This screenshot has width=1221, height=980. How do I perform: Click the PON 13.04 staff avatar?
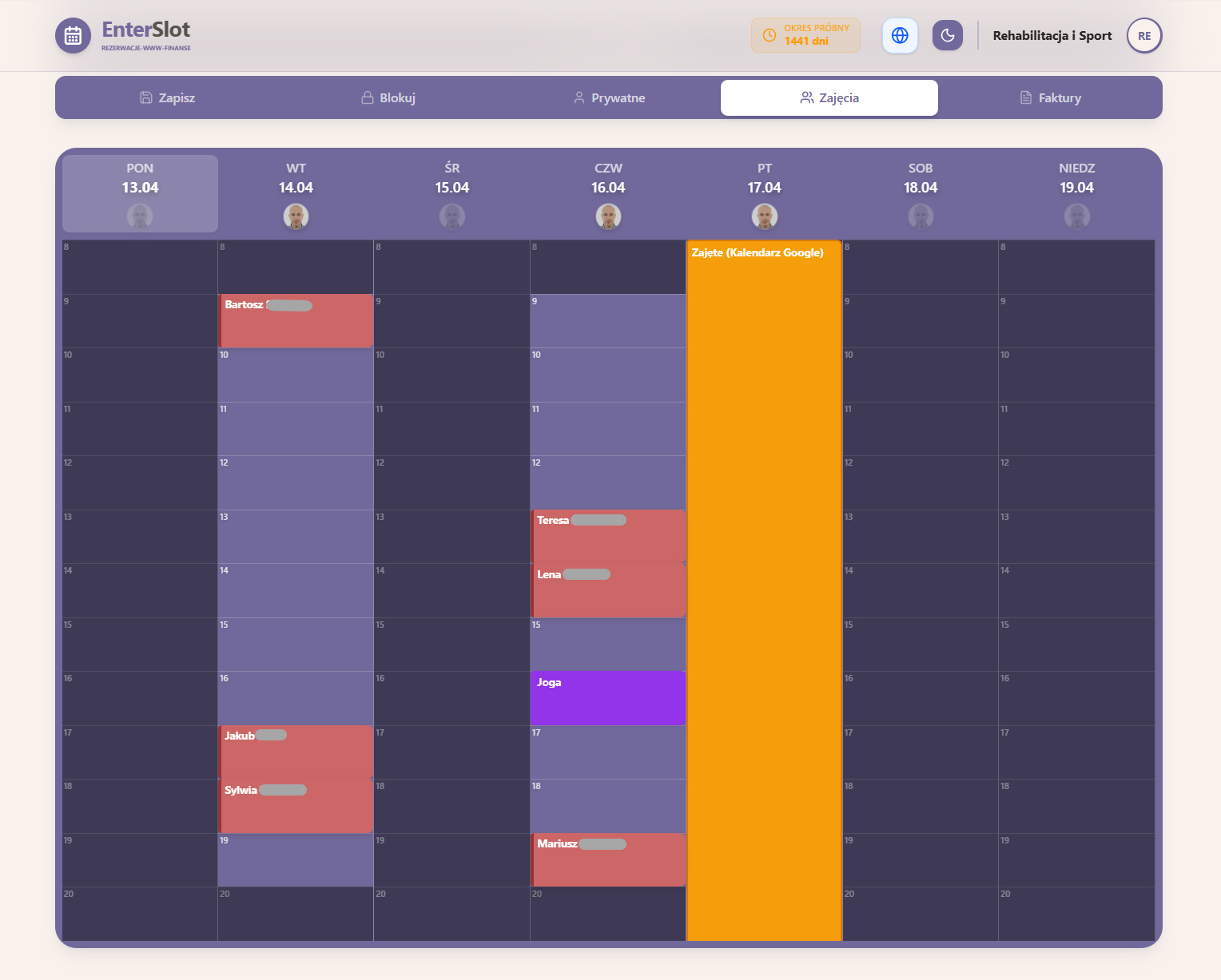coord(140,216)
